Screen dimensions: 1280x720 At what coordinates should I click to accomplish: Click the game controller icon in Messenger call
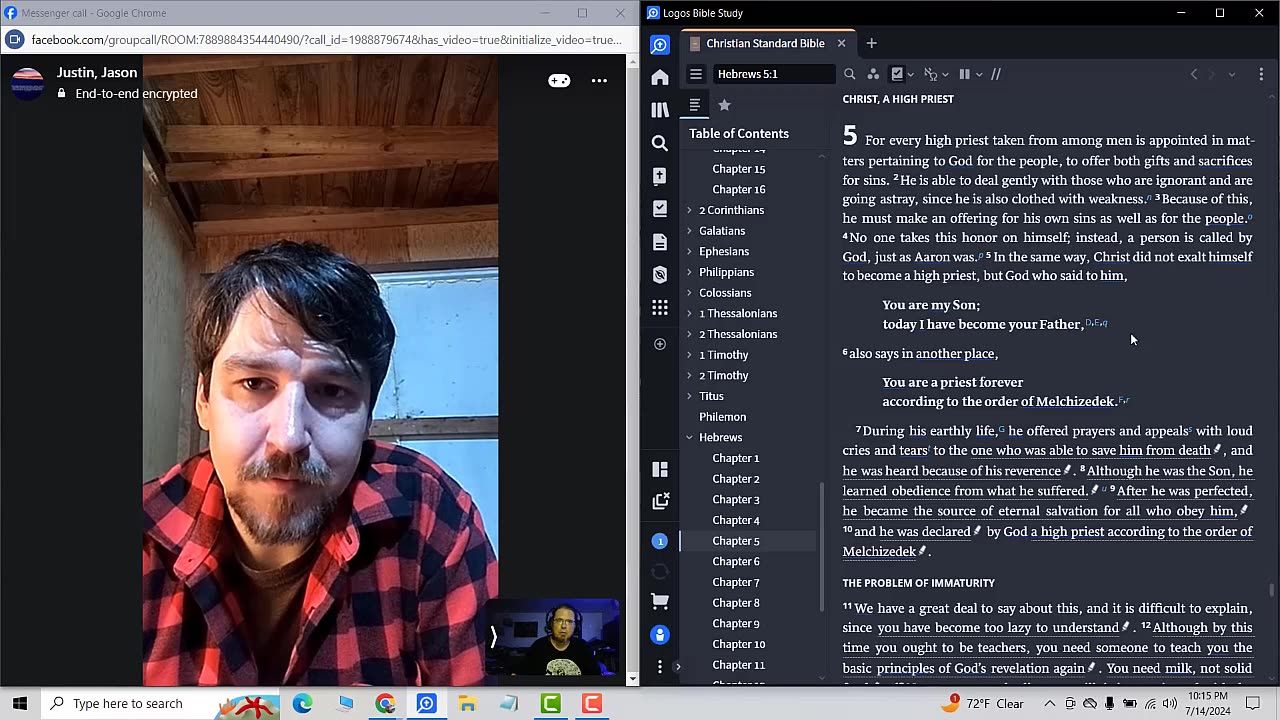(559, 81)
